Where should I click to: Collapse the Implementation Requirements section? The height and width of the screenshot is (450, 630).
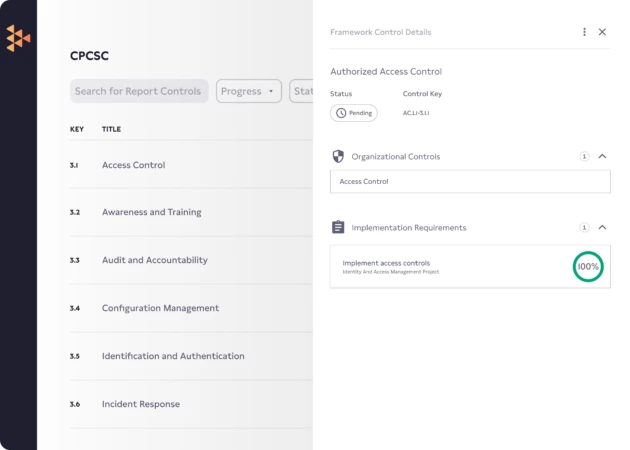[x=602, y=228]
